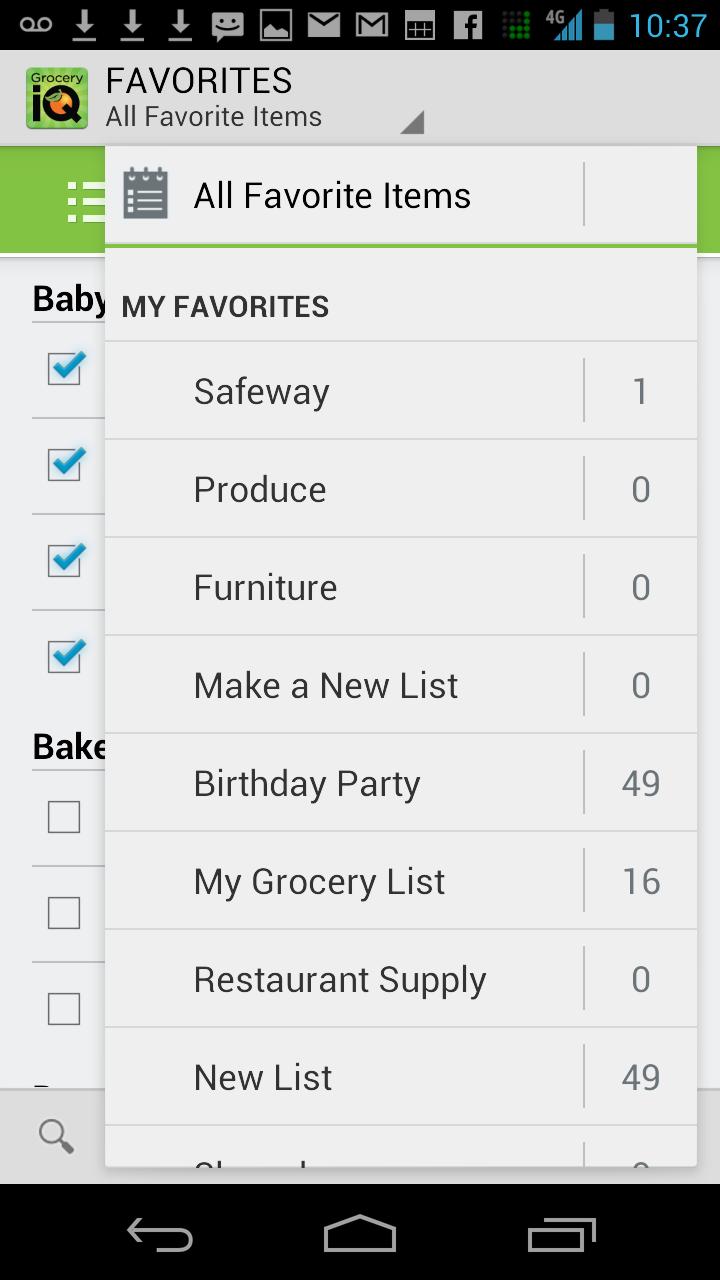Open My Grocery List
The image size is (720, 1280).
(320, 881)
